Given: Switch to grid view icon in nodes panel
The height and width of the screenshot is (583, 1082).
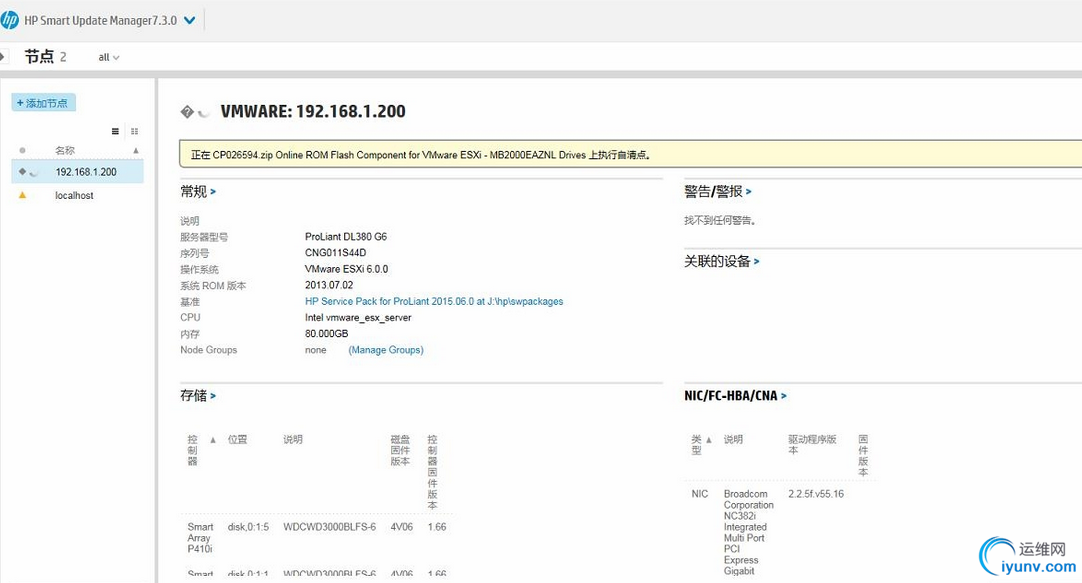Looking at the screenshot, I should (135, 131).
